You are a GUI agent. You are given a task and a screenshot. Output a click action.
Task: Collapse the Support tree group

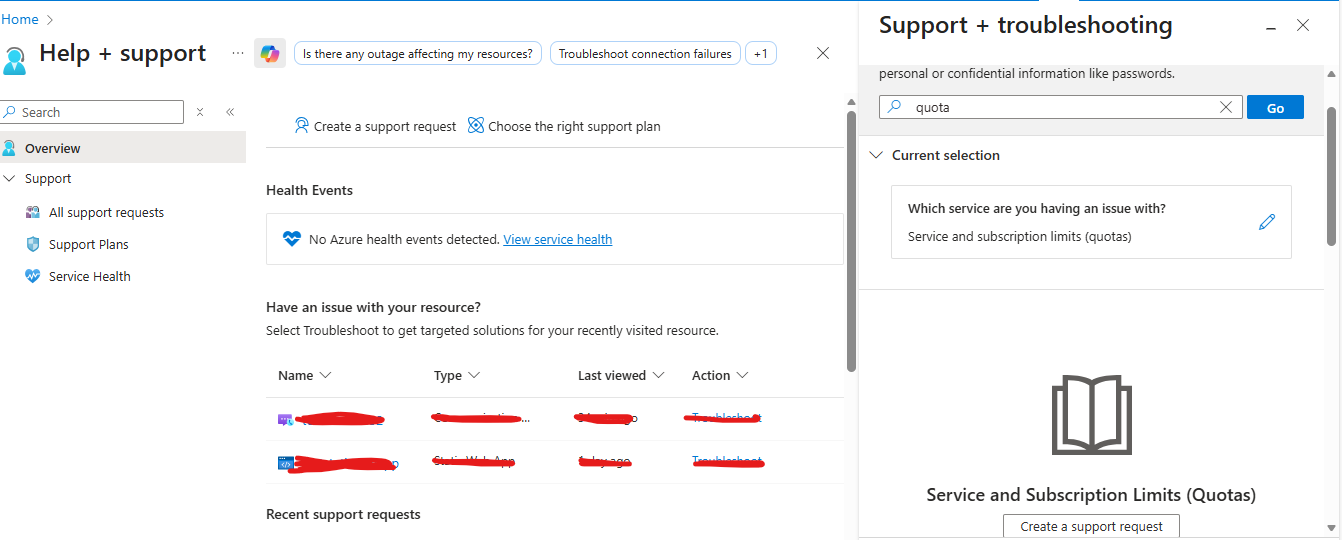click(10, 179)
